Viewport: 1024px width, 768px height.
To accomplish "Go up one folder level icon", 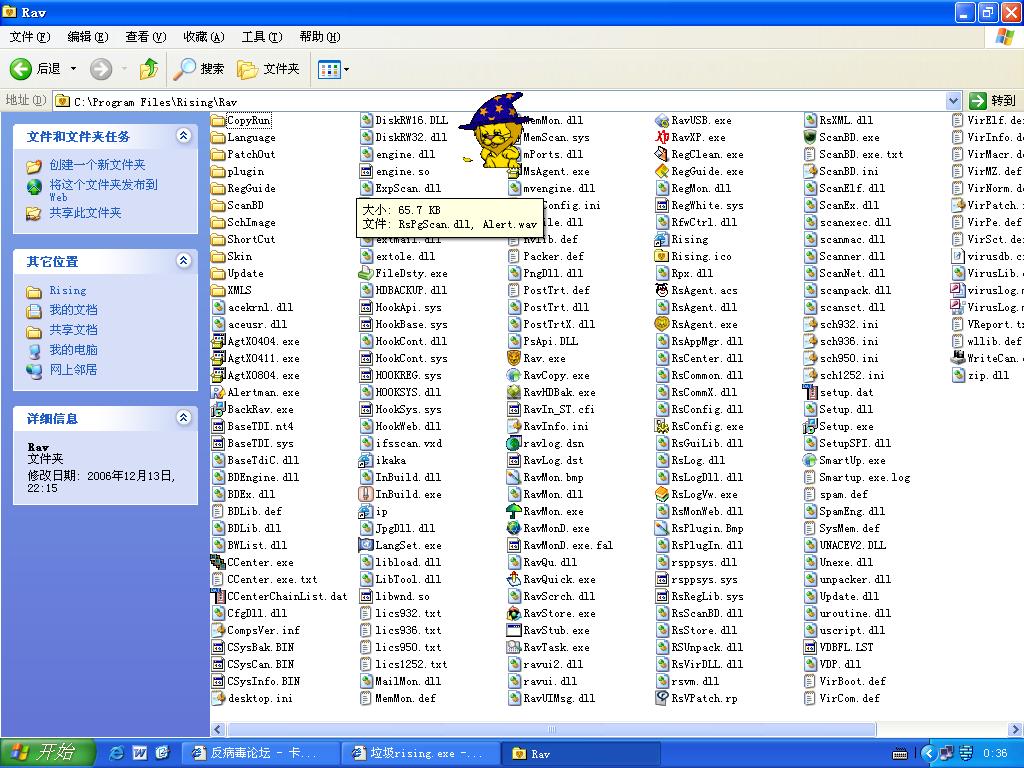I will [x=149, y=68].
